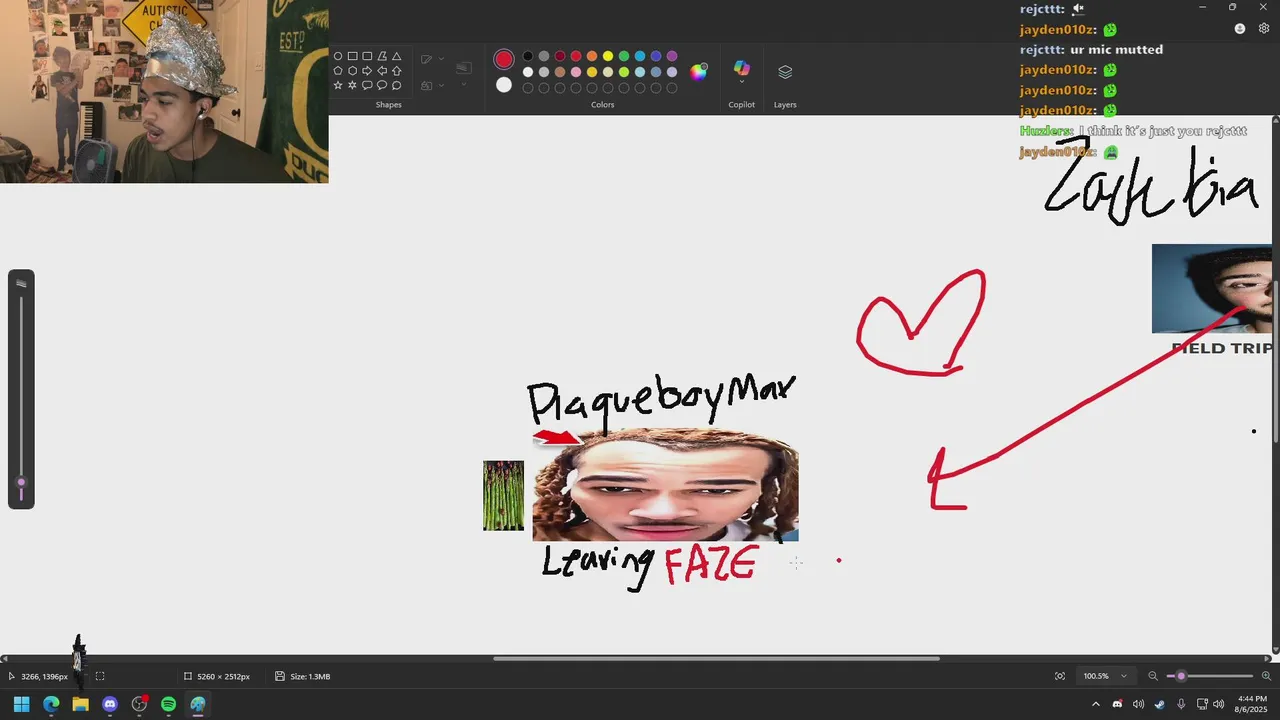
Task: Open the zoom level 100.5% dropdown
Action: (x=1106, y=676)
